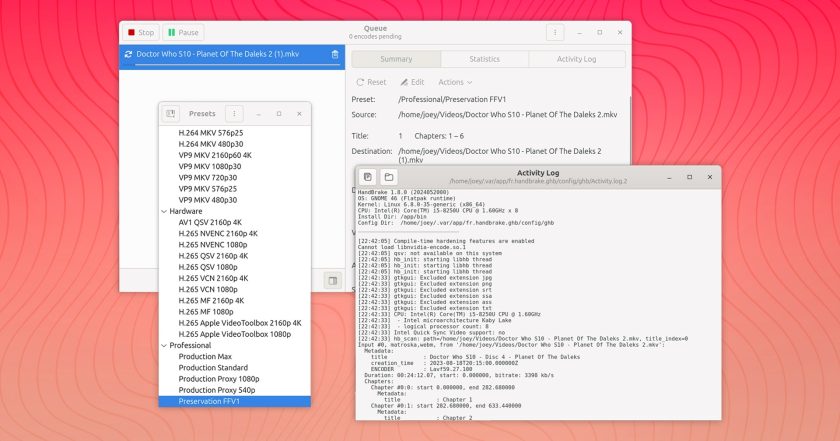The width and height of the screenshot is (840, 441).
Task: Open the Activity Log tab in Queue window
Action: pos(576,59)
